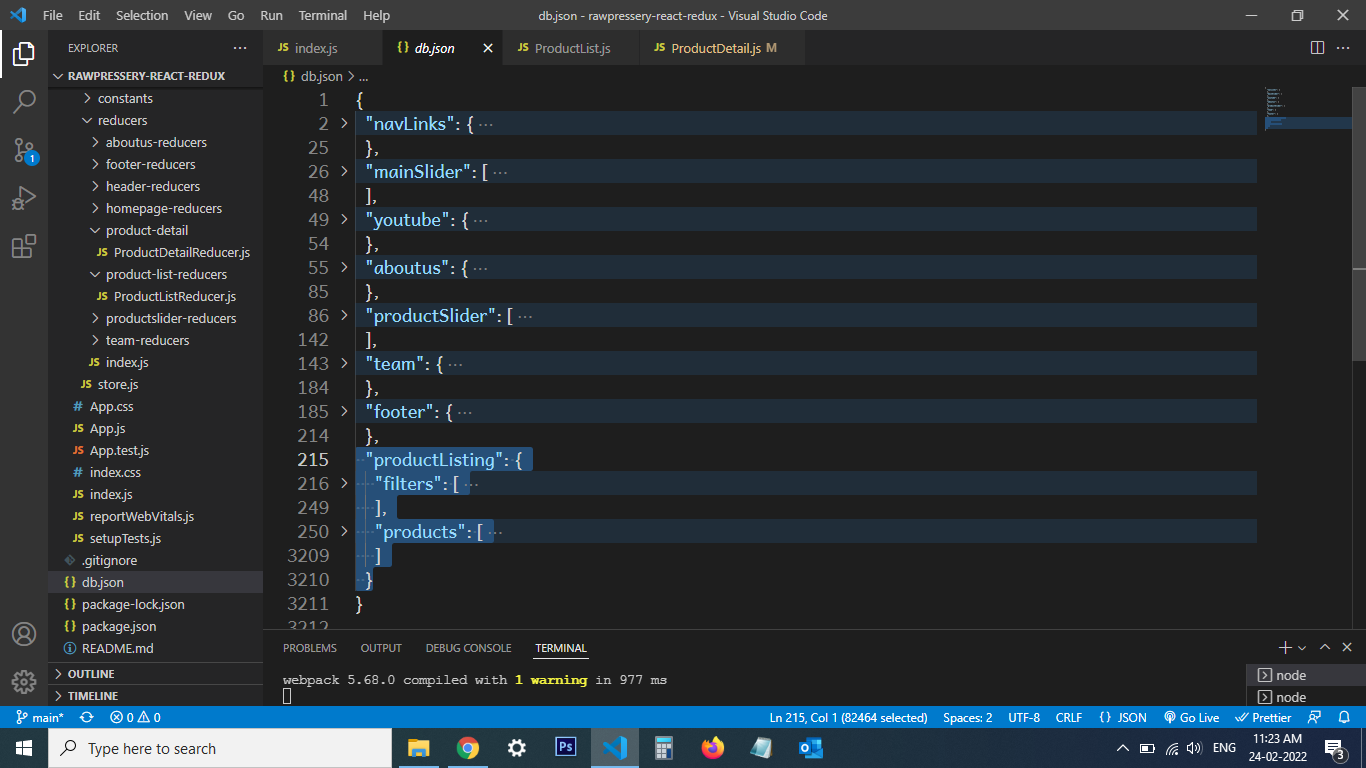1366x768 pixels.
Task: Switch to the ProductList.js tab
Action: point(571,48)
